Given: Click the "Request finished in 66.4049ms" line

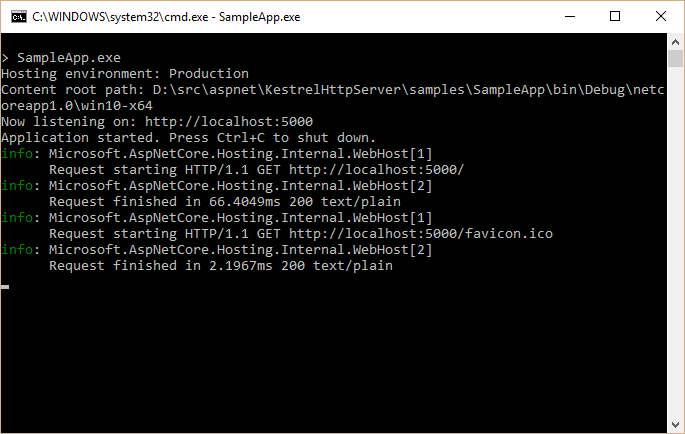Looking at the screenshot, I should click(224, 201).
